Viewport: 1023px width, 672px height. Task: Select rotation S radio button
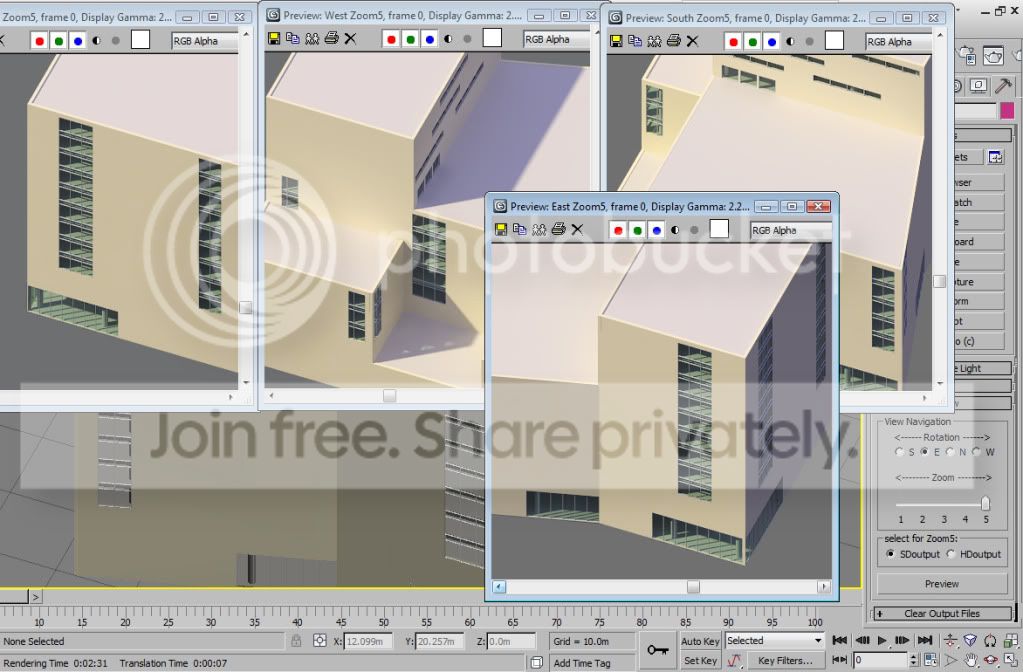[x=900, y=451]
